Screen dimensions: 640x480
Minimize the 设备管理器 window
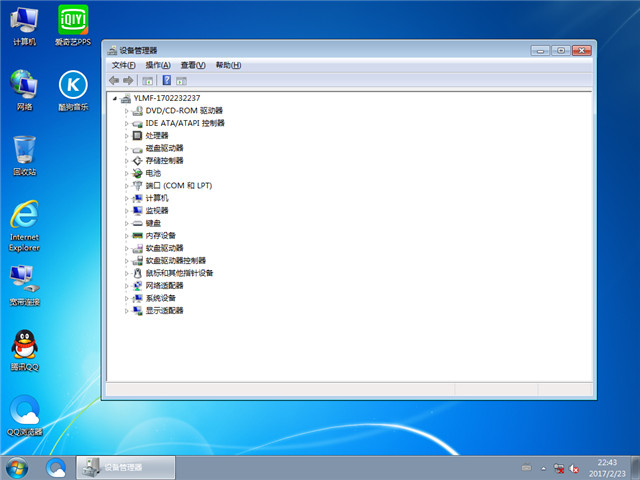pos(540,51)
